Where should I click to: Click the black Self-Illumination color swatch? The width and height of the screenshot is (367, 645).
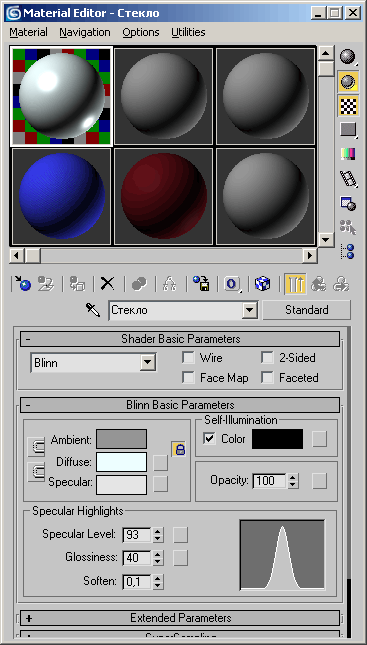tap(277, 439)
